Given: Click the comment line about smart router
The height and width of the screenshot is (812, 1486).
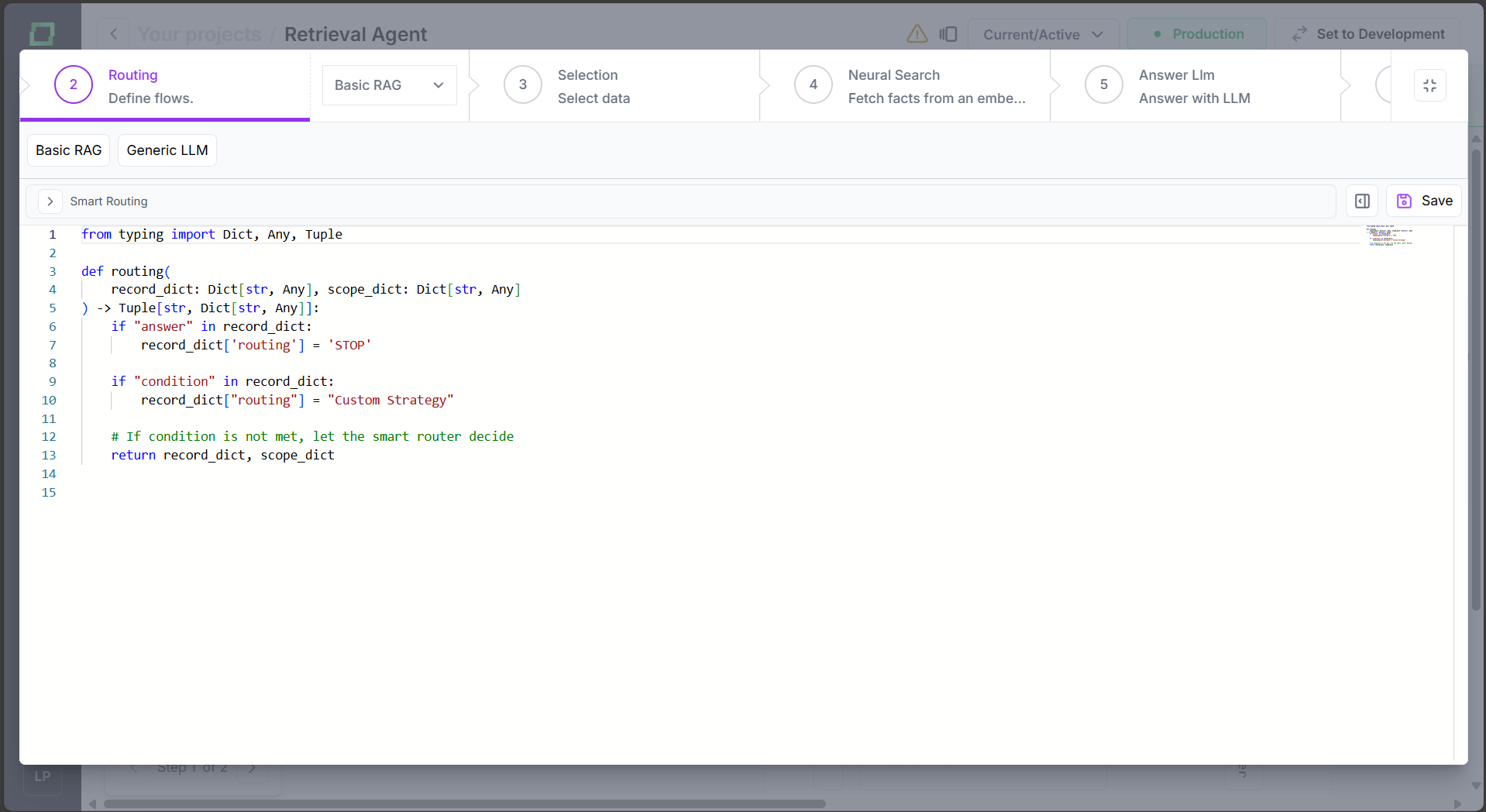Looking at the screenshot, I should (x=312, y=437).
